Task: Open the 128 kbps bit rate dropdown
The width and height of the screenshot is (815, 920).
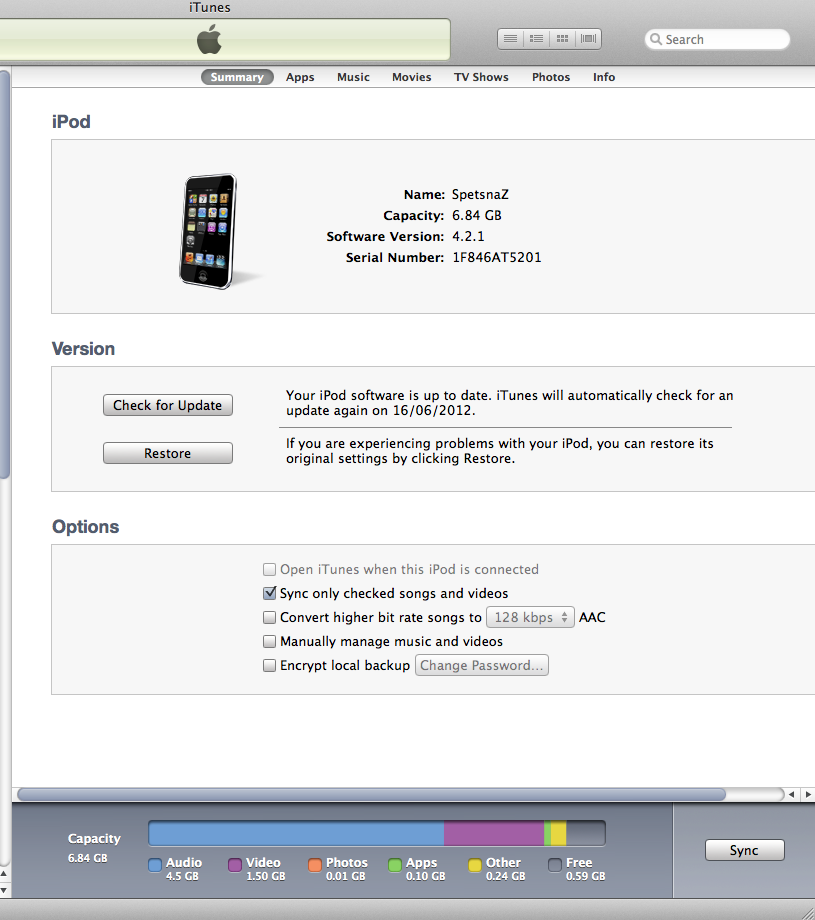Action: pos(530,617)
